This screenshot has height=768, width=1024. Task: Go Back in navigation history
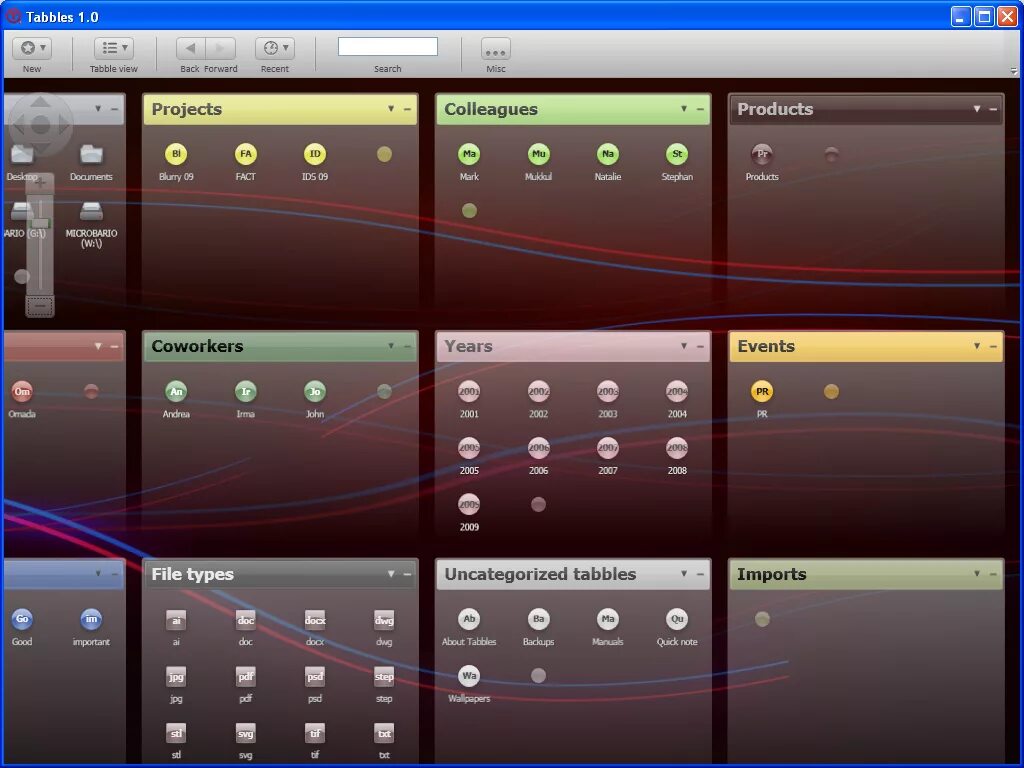(191, 48)
